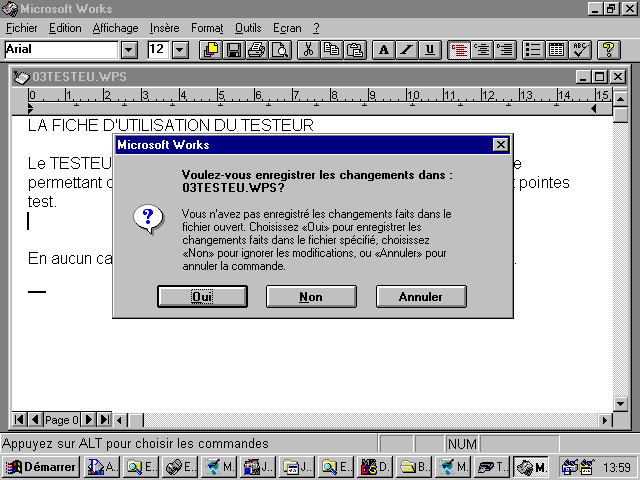The image size is (640, 480).
Task: Click the 03TESTEU.WPS document window icon
Action: coord(21,77)
